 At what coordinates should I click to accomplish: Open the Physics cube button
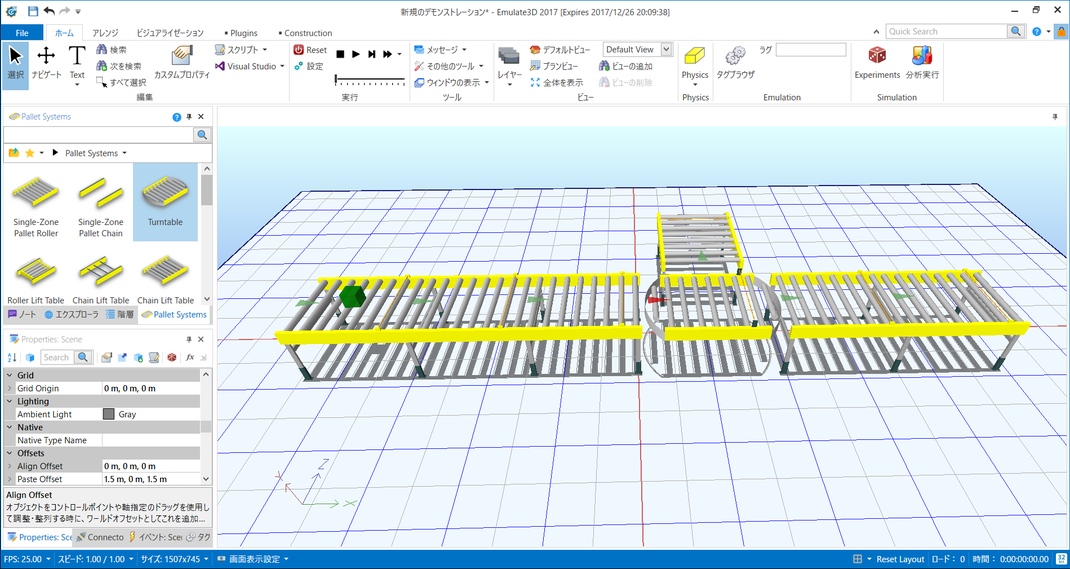695,65
